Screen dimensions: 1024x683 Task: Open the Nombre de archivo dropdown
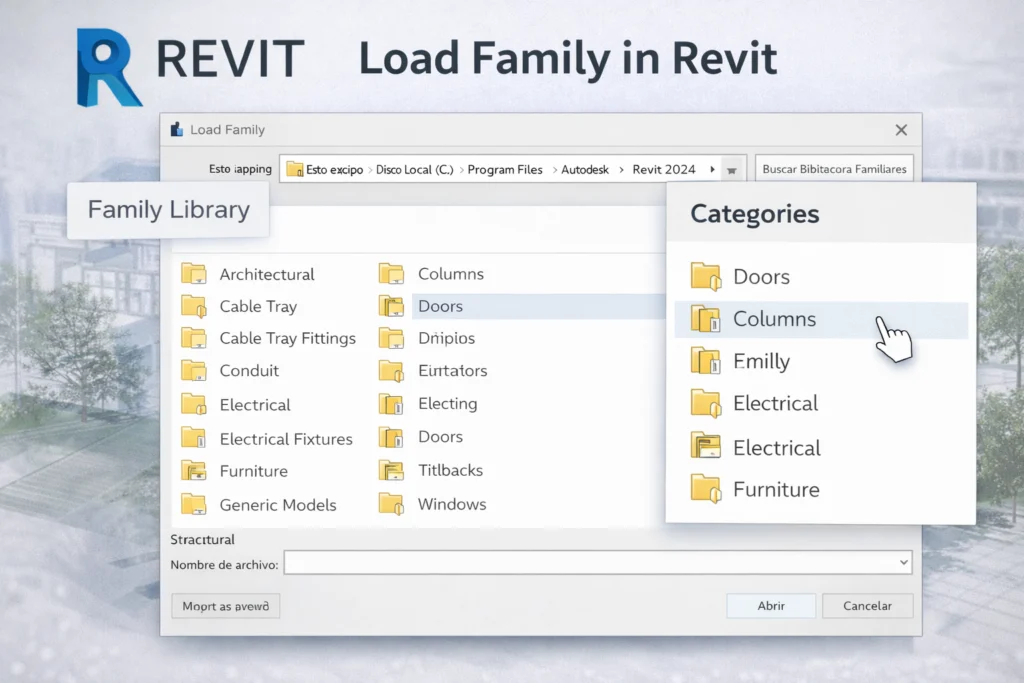(x=901, y=562)
